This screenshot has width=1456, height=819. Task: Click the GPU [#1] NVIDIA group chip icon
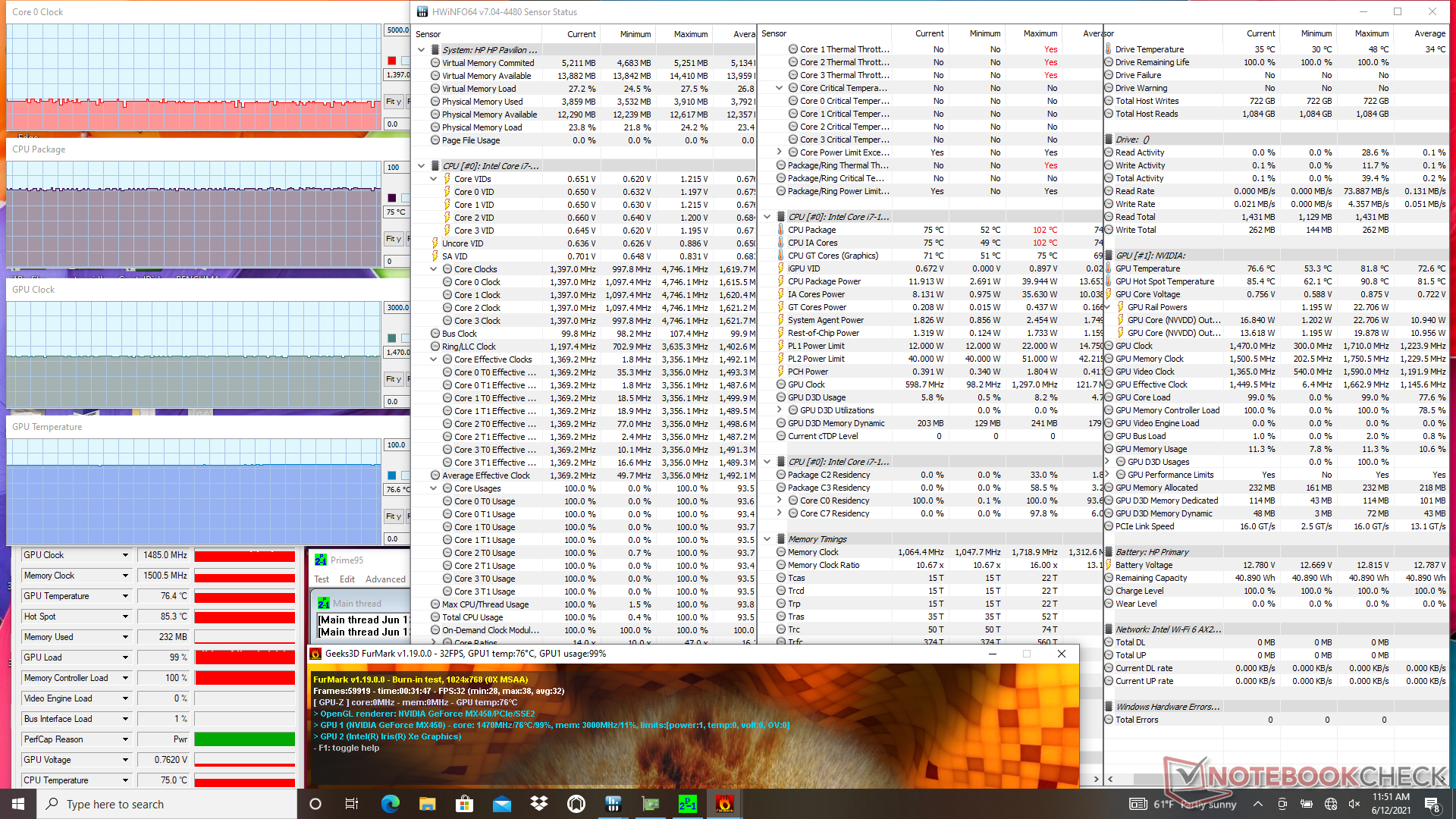[1109, 256]
